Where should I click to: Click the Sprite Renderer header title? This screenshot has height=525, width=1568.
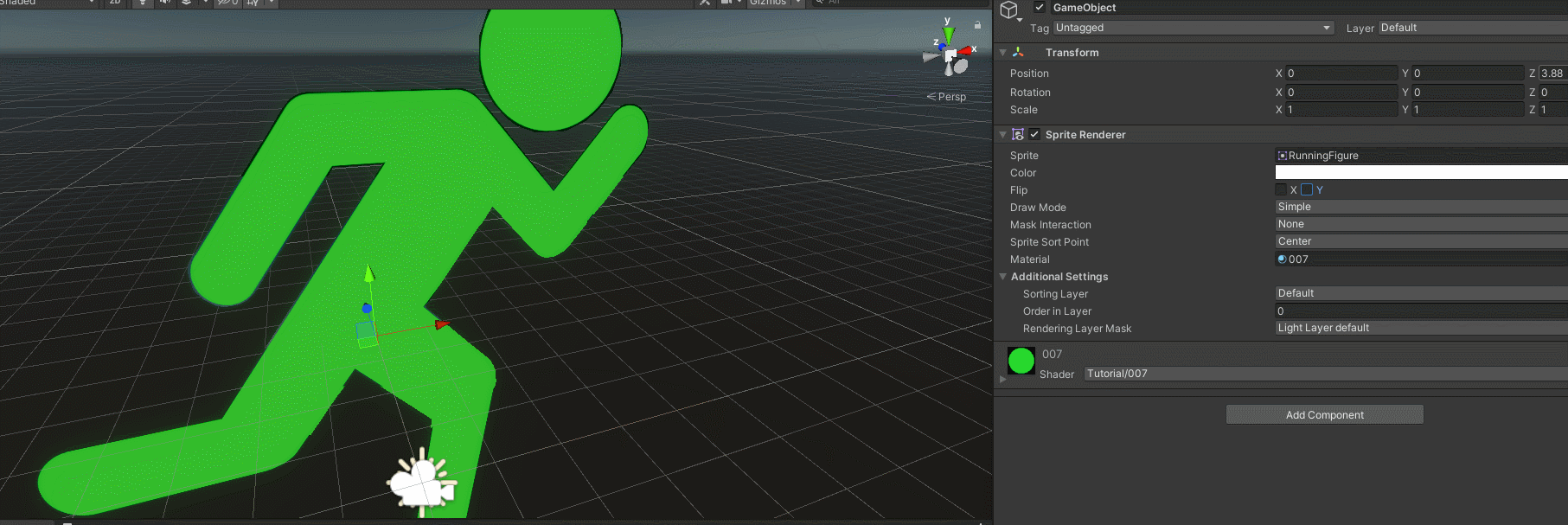pyautogui.click(x=1085, y=135)
